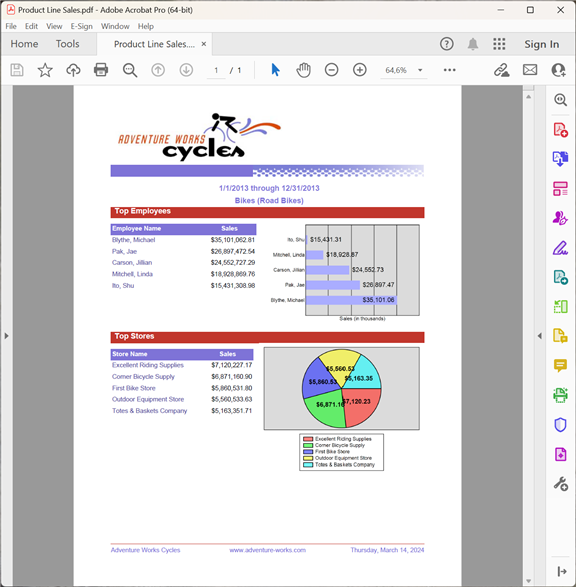Open the Organize Pages sidebar tool

pyautogui.click(x=560, y=307)
